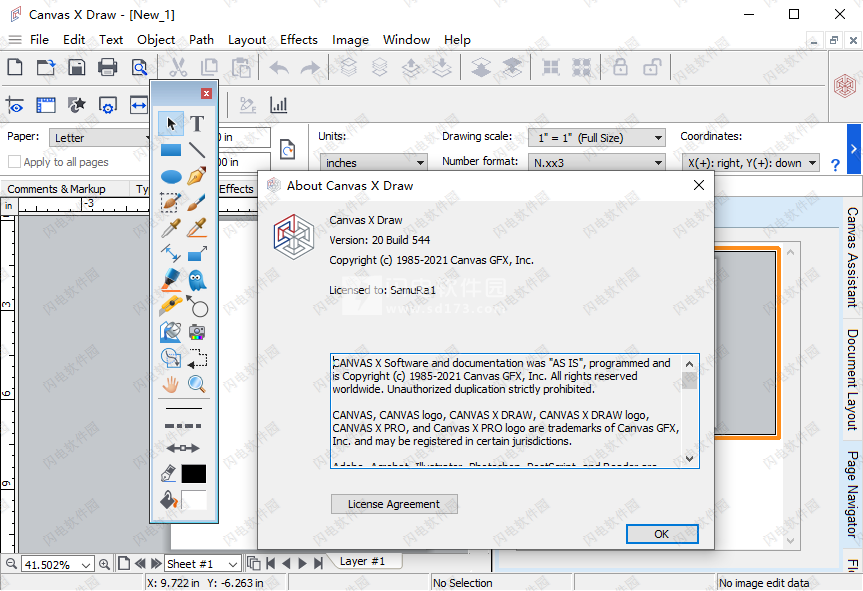Image resolution: width=863 pixels, height=591 pixels.
Task: Click the solid line stroke width preview
Action: tap(184, 408)
